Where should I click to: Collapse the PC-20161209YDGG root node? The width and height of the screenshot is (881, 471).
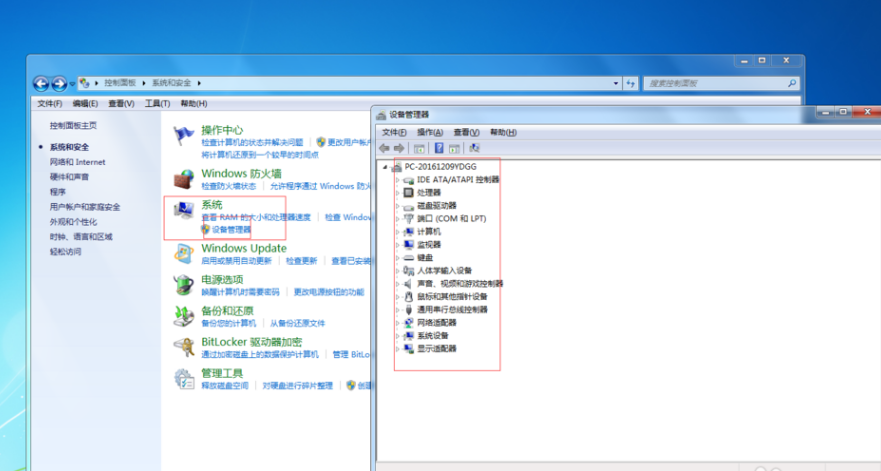tap(387, 166)
